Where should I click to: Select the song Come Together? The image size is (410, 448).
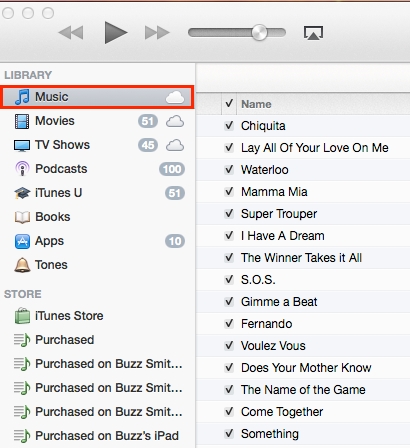click(282, 412)
